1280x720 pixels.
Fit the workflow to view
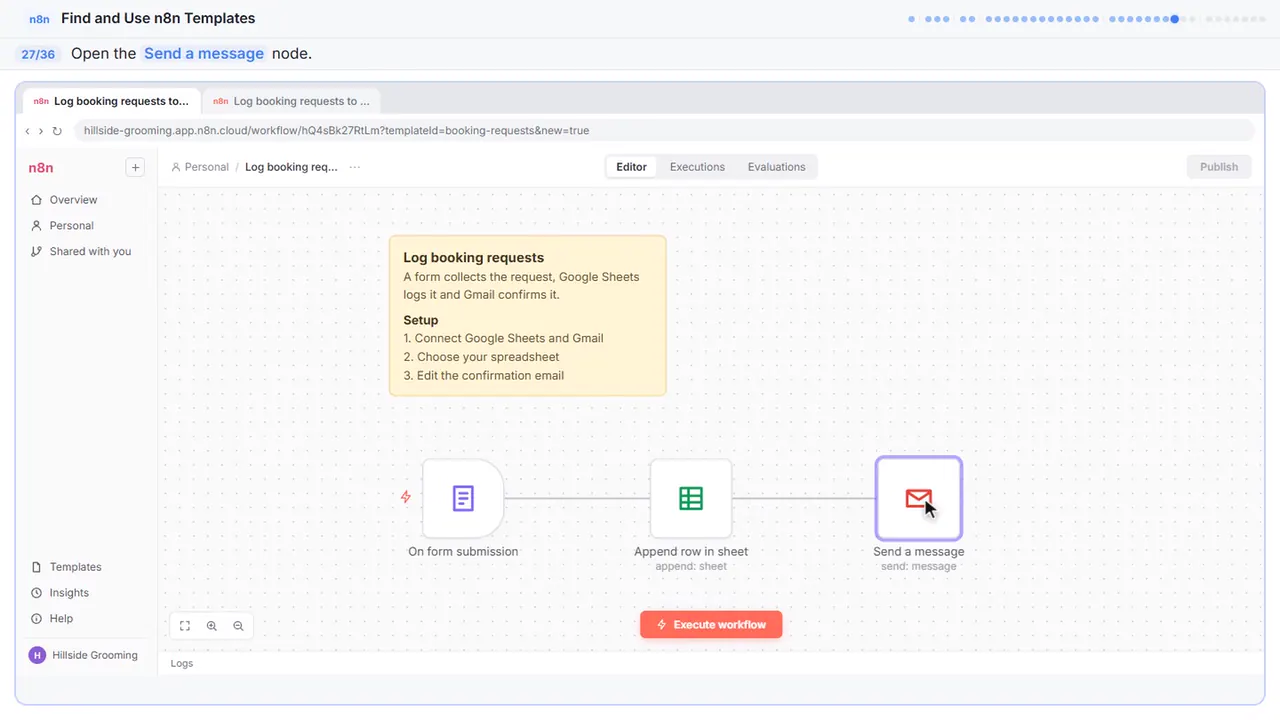pyautogui.click(x=185, y=626)
